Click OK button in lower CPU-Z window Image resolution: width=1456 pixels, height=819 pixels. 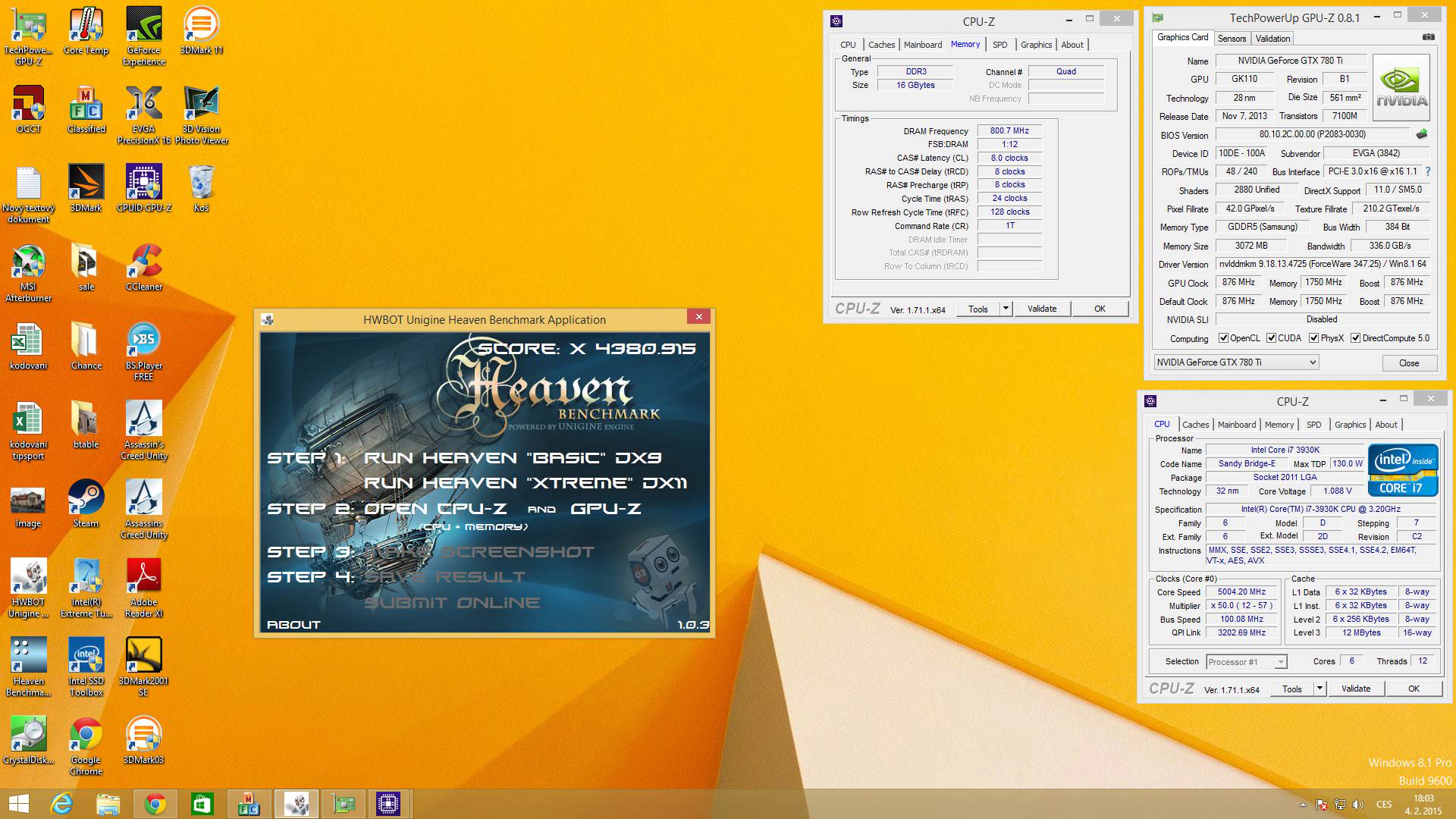pyautogui.click(x=1414, y=689)
